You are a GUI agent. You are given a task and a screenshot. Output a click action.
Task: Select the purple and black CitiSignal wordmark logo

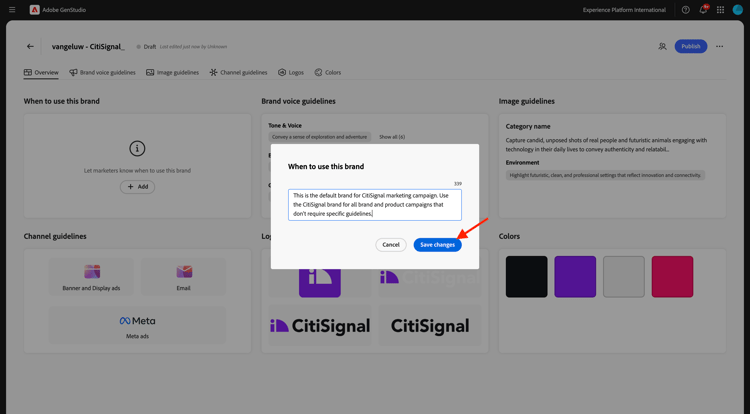320,326
